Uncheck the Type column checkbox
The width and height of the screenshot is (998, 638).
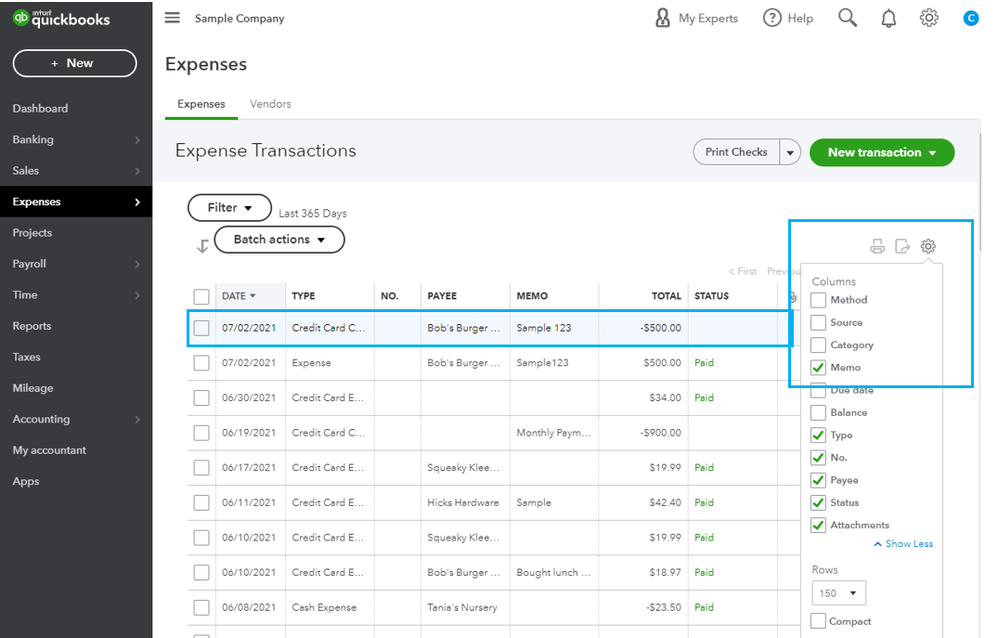click(818, 435)
